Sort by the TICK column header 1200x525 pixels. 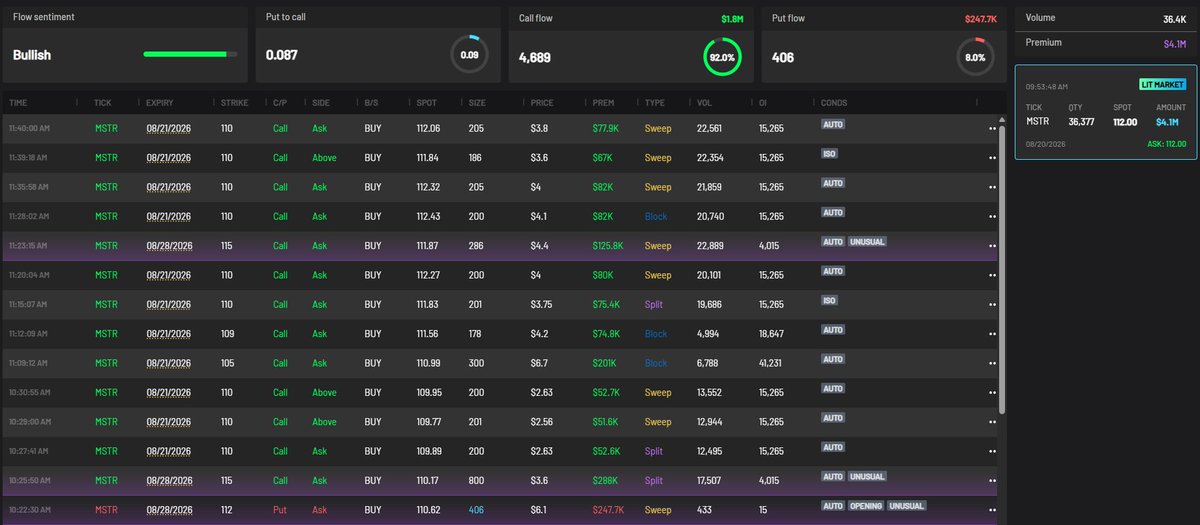[x=103, y=103]
